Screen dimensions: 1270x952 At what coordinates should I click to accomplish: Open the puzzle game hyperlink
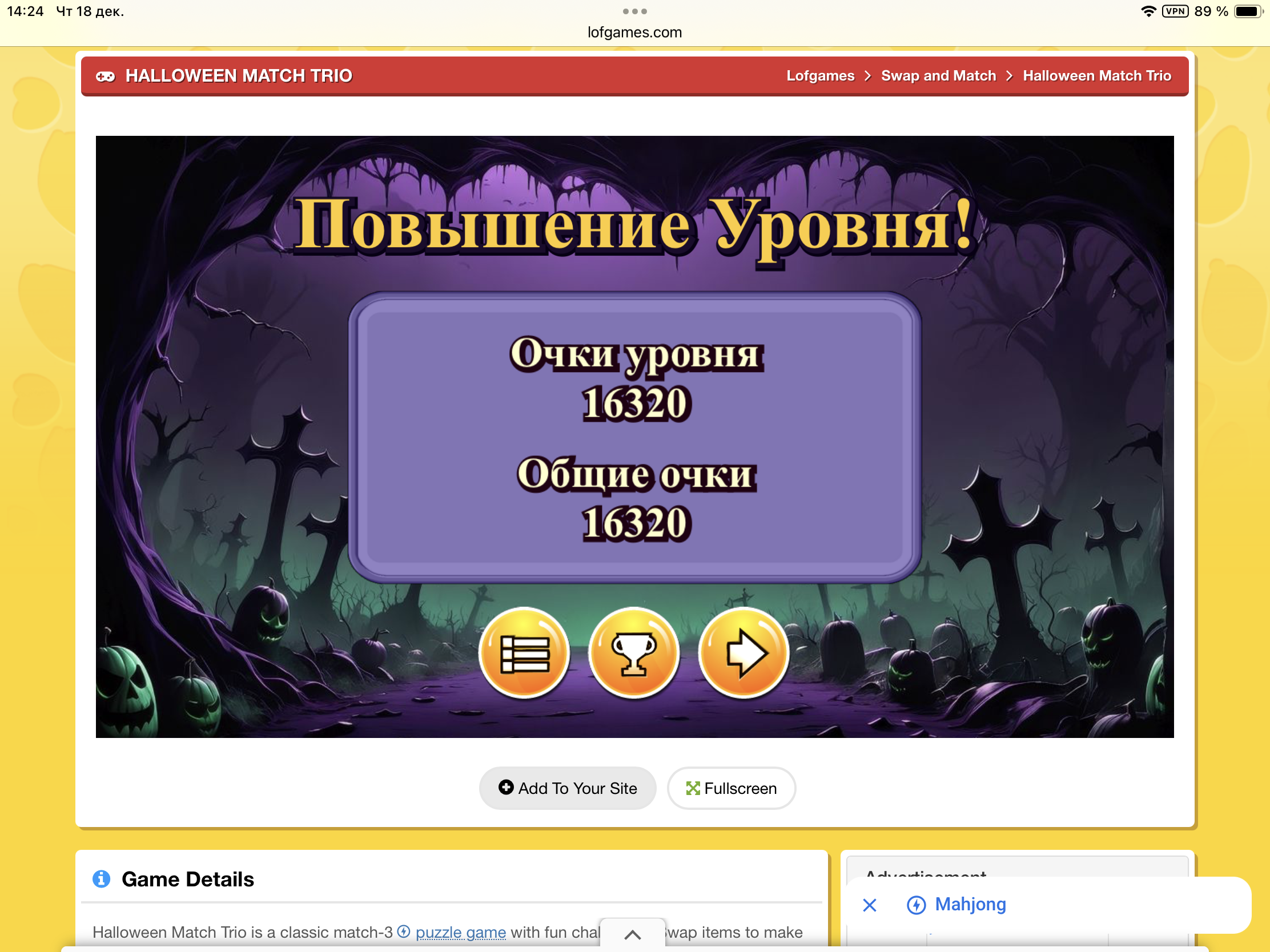click(460, 932)
